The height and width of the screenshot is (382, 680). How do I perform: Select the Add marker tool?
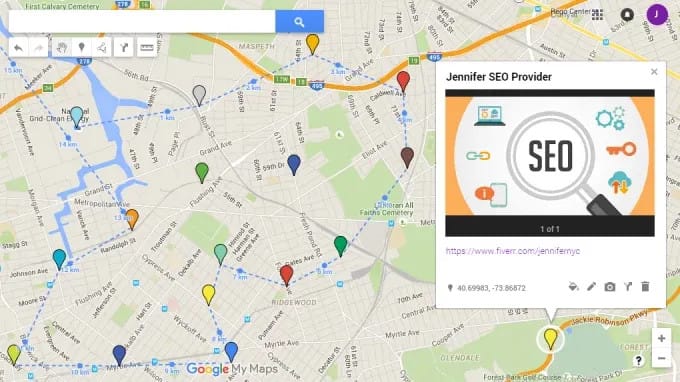(x=82, y=48)
